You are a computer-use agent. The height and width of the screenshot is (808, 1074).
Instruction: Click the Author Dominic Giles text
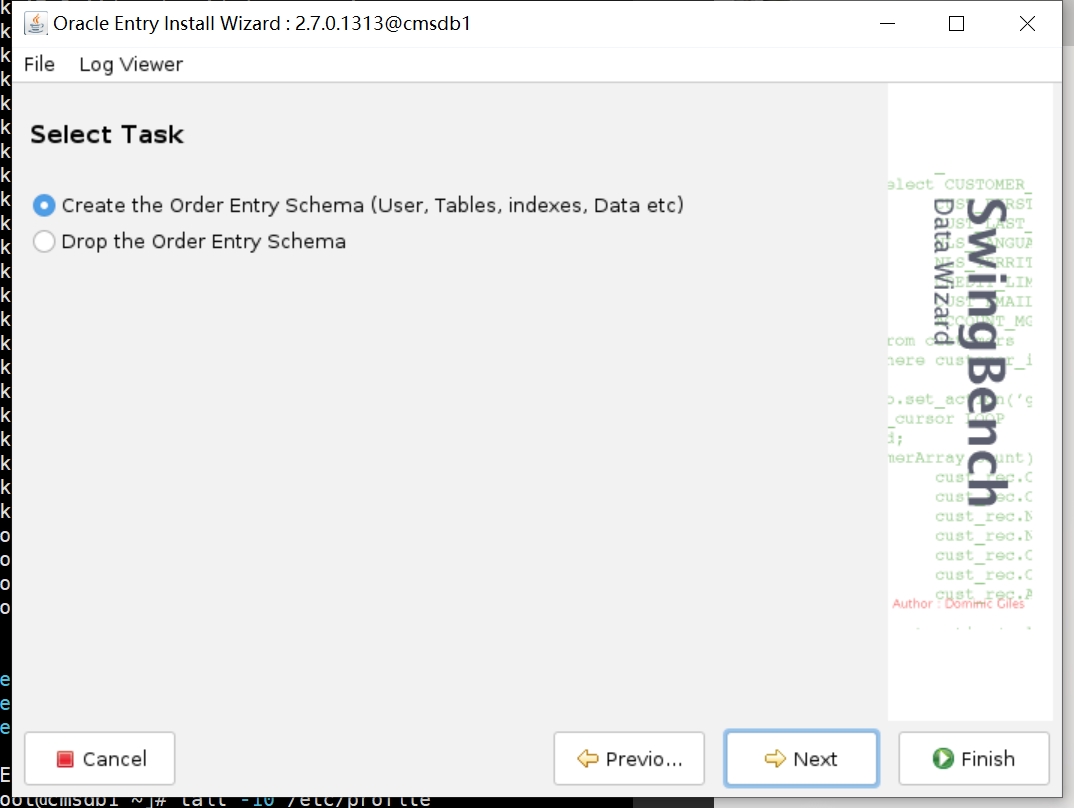pos(958,603)
